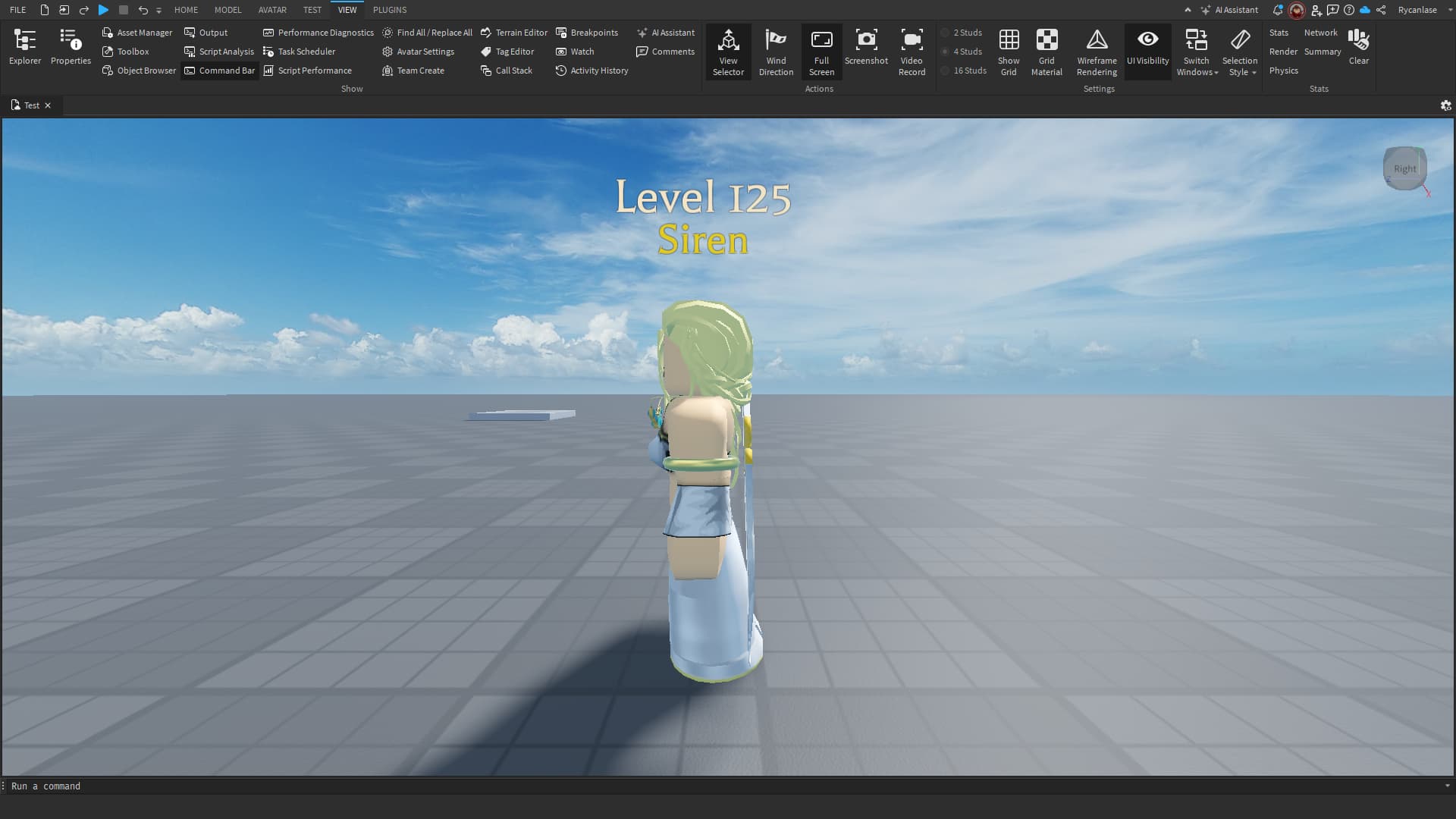Open the Explorer panel

pos(25,46)
